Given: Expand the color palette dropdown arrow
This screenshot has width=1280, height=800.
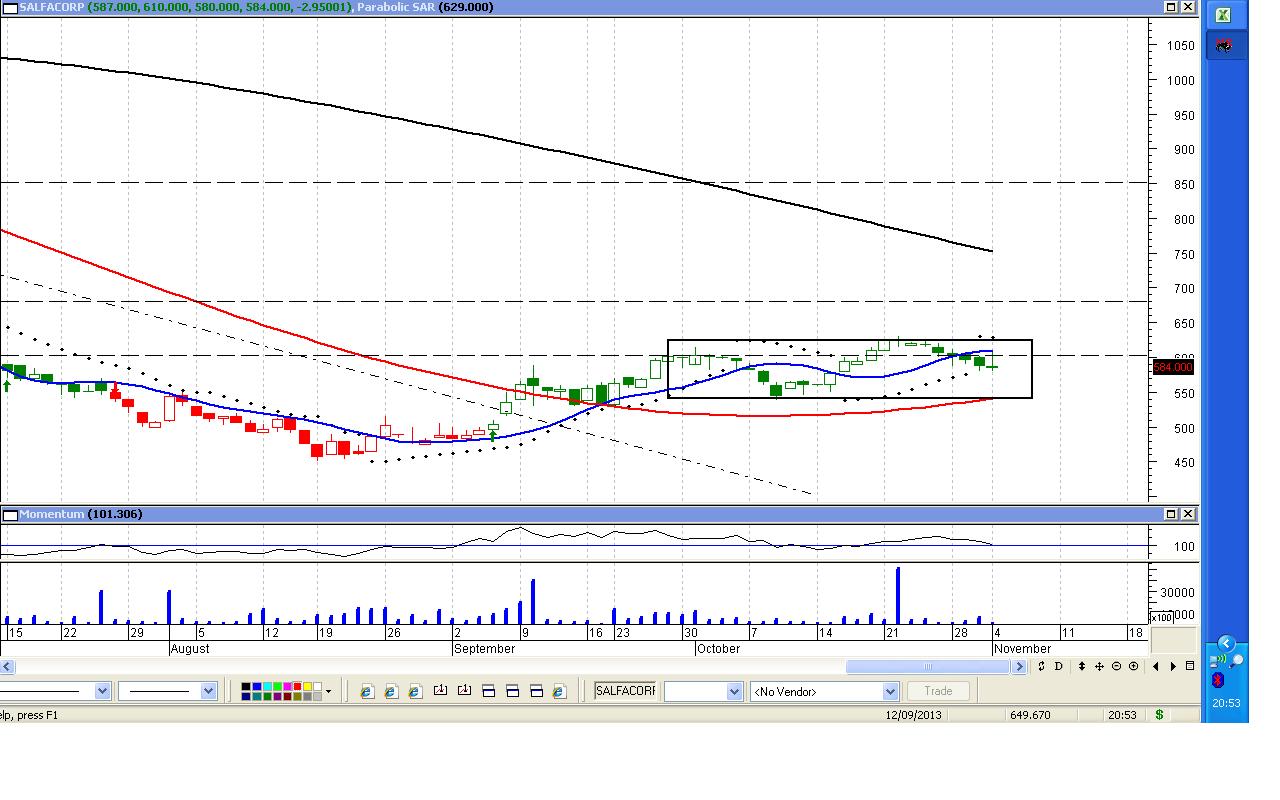Looking at the screenshot, I should [x=328, y=691].
